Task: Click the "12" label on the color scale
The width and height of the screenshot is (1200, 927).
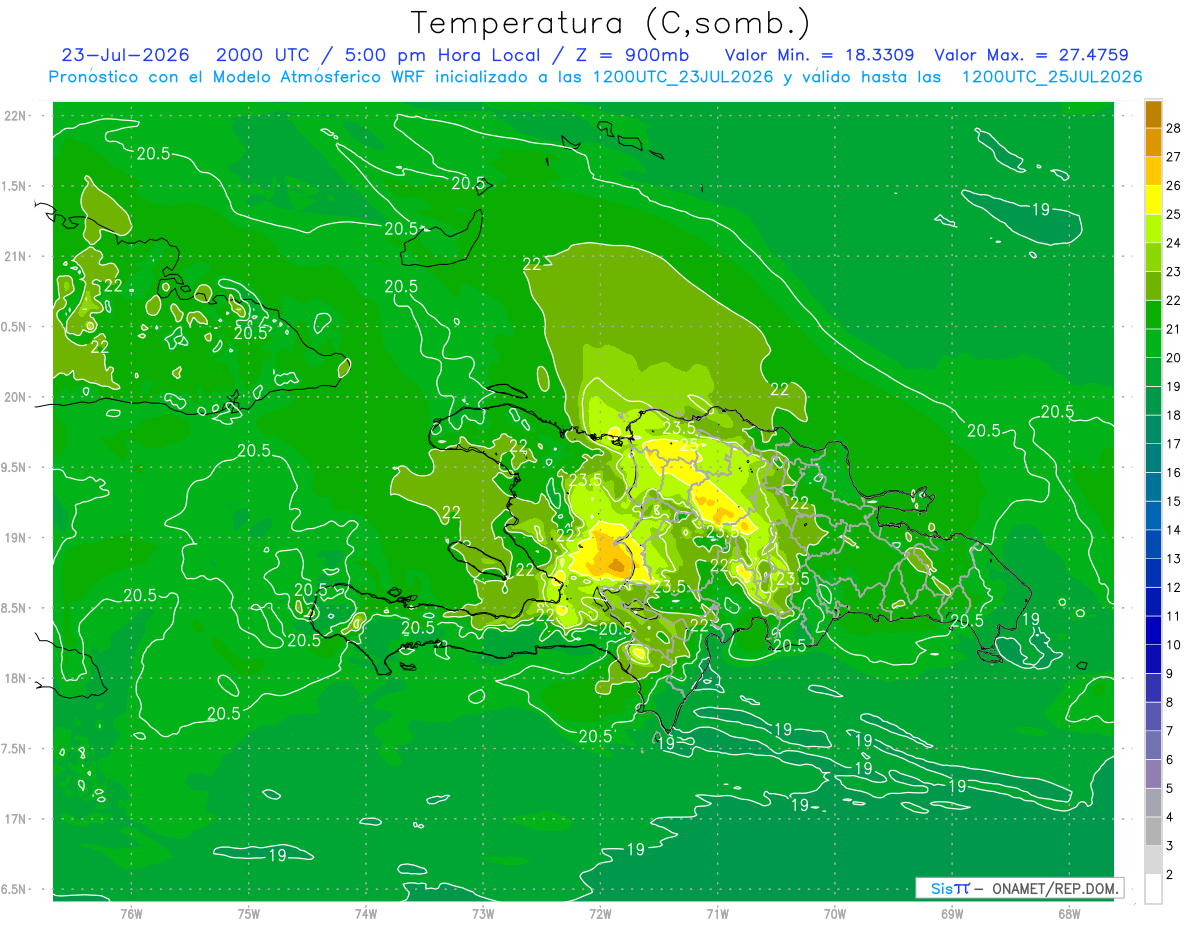Action: pyautogui.click(x=1174, y=587)
